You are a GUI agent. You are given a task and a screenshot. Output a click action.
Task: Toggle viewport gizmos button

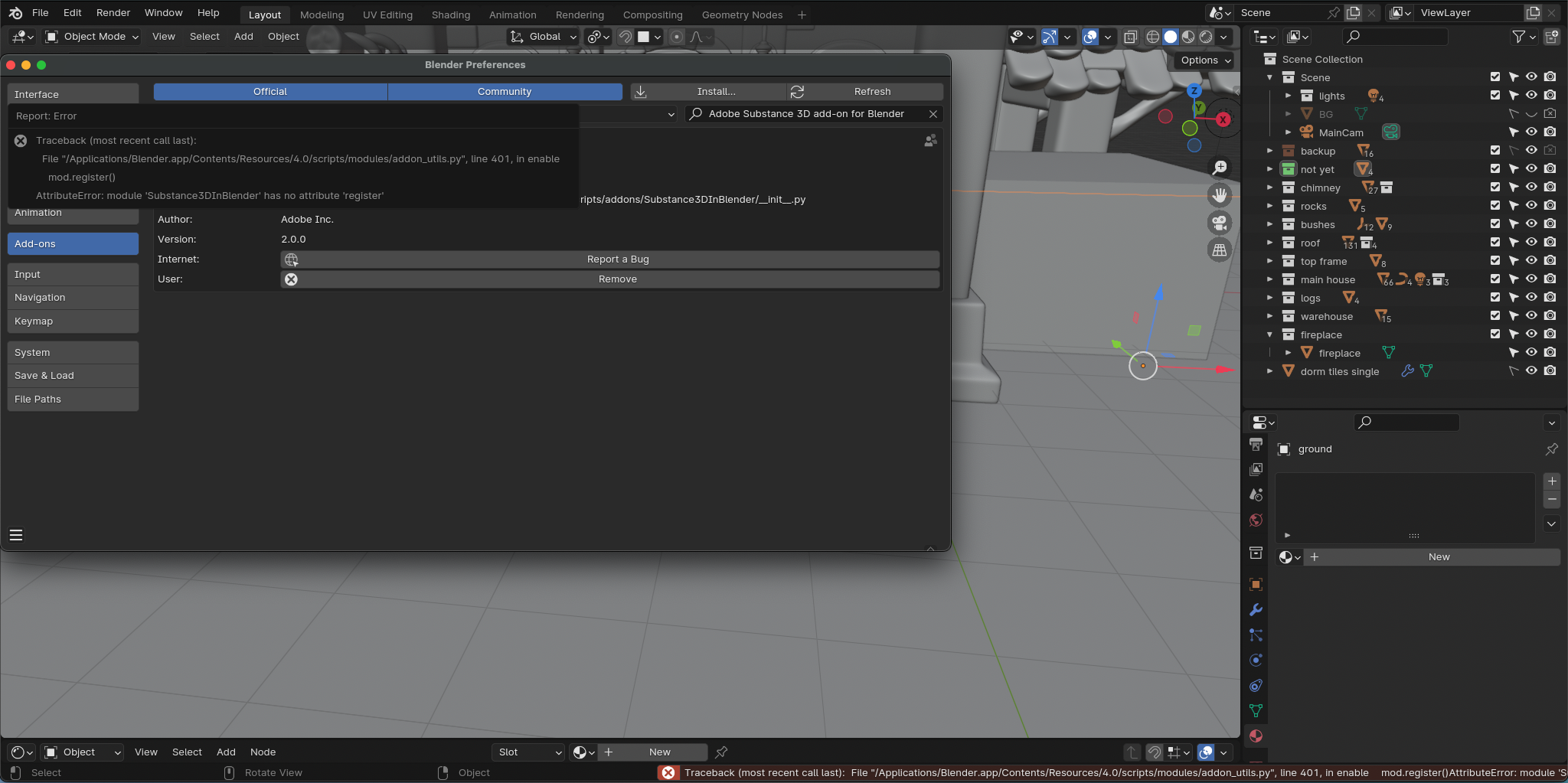tap(1050, 37)
